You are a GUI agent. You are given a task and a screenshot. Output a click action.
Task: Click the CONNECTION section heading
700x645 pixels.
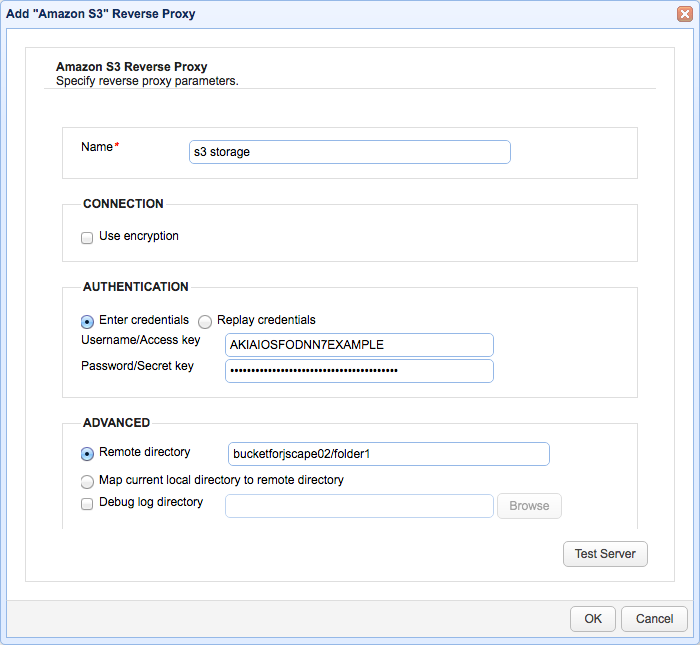(123, 204)
